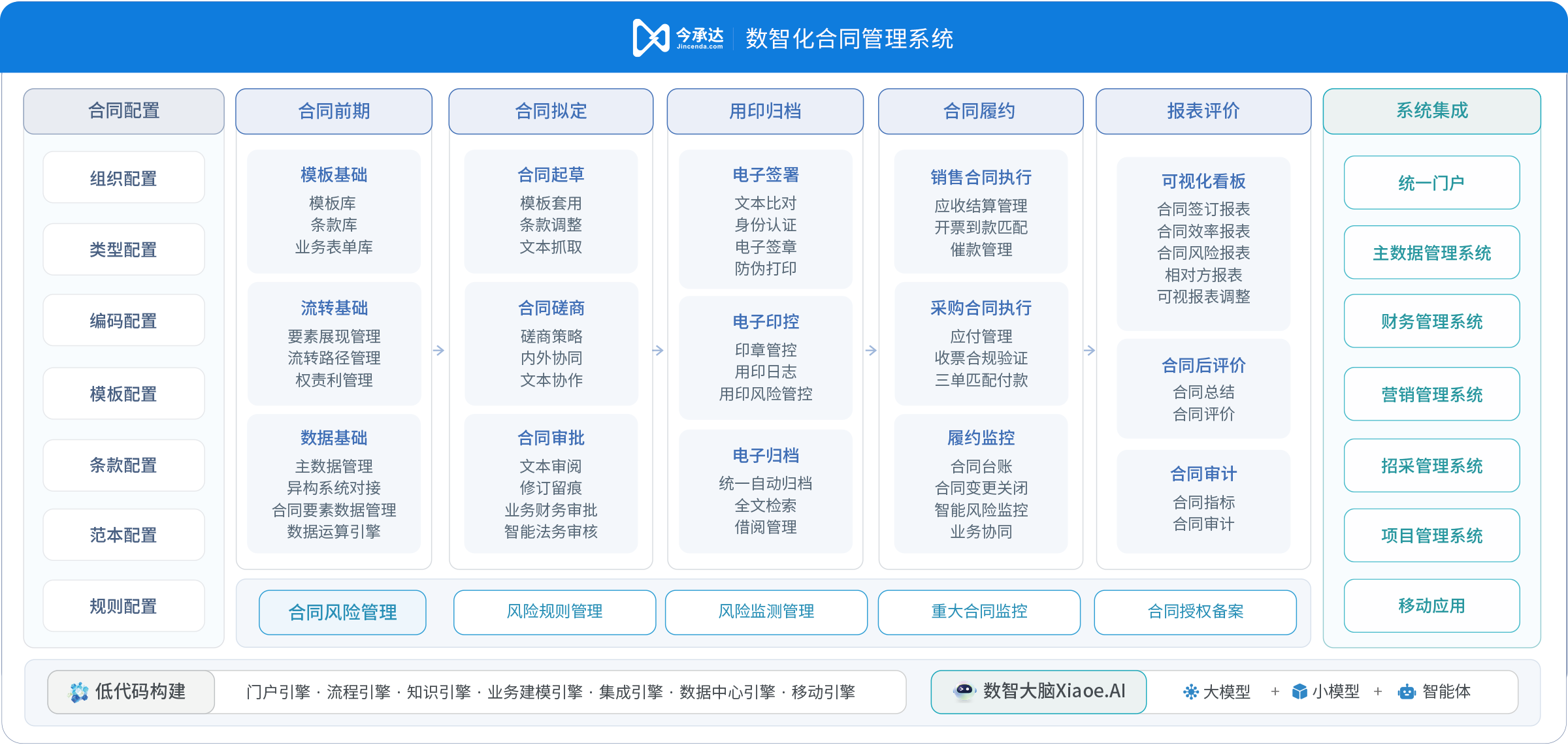Click the Jincenda logo icon
Viewport: 1568px width, 745px height.
coord(650,37)
